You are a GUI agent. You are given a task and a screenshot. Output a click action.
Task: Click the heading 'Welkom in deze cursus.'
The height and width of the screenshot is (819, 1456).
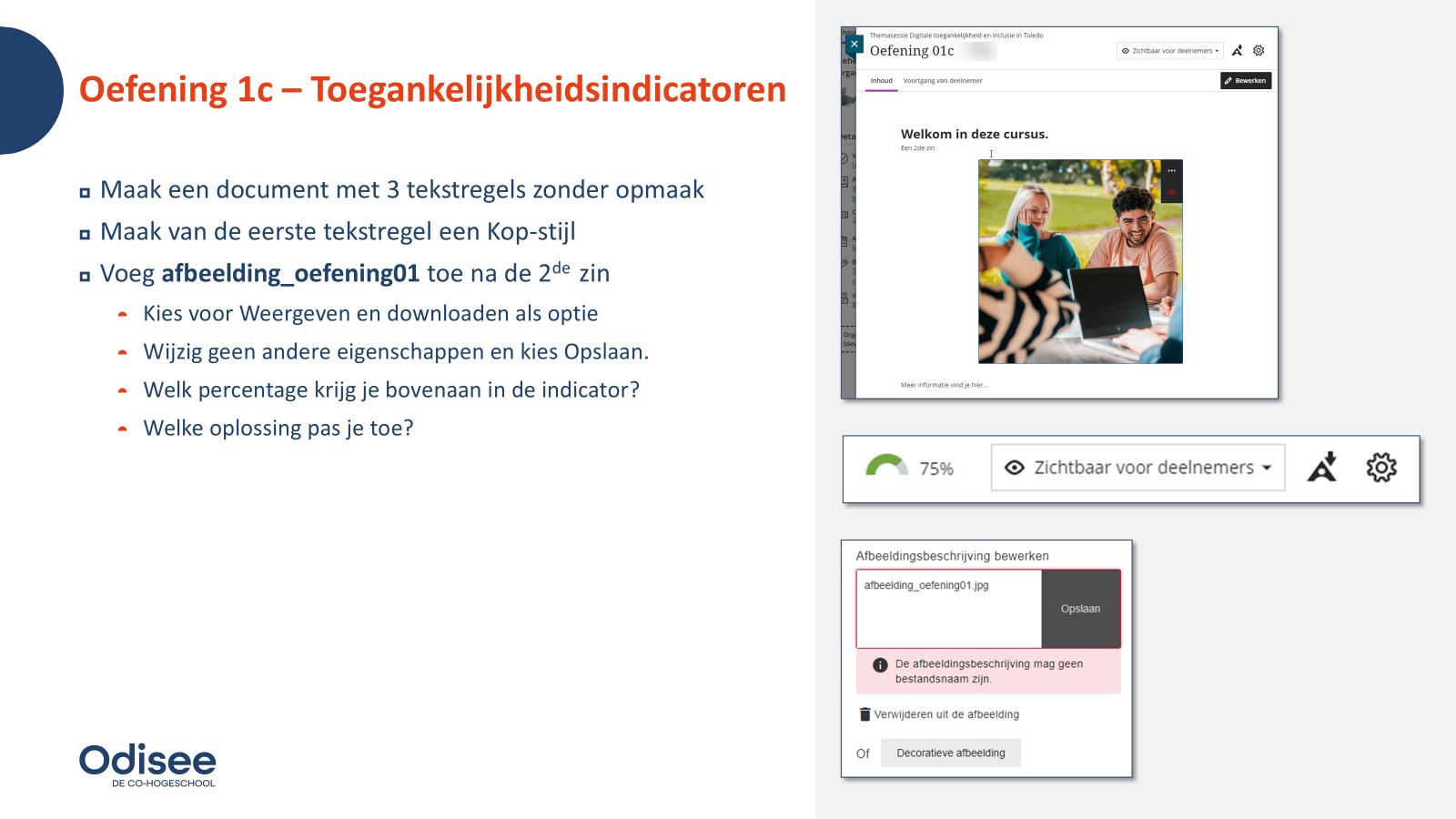coord(975,134)
